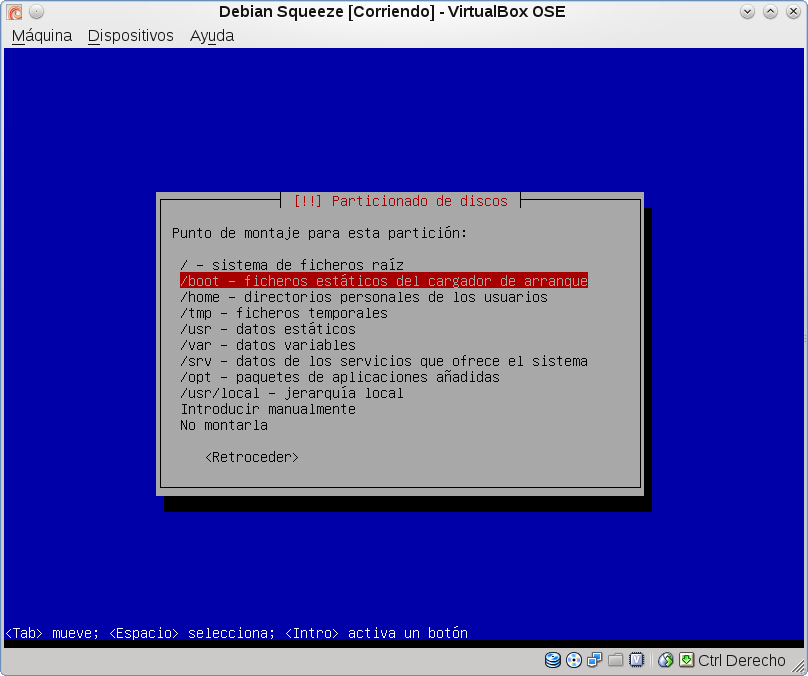Click the VirtualBox icon in the title bar
Screen dimensions: 808x676
pyautogui.click(x=14, y=11)
